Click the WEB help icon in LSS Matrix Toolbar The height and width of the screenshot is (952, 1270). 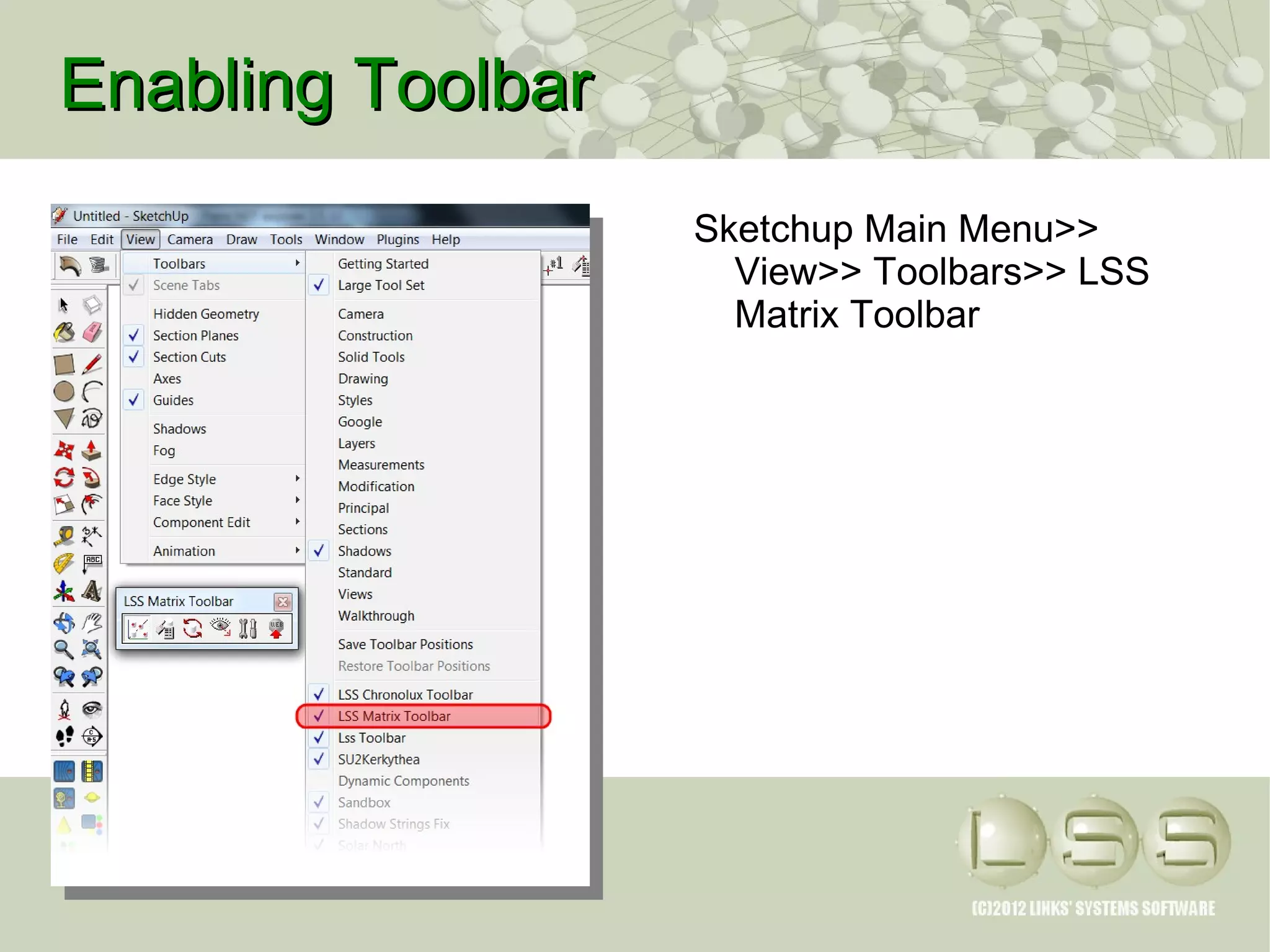(x=277, y=629)
